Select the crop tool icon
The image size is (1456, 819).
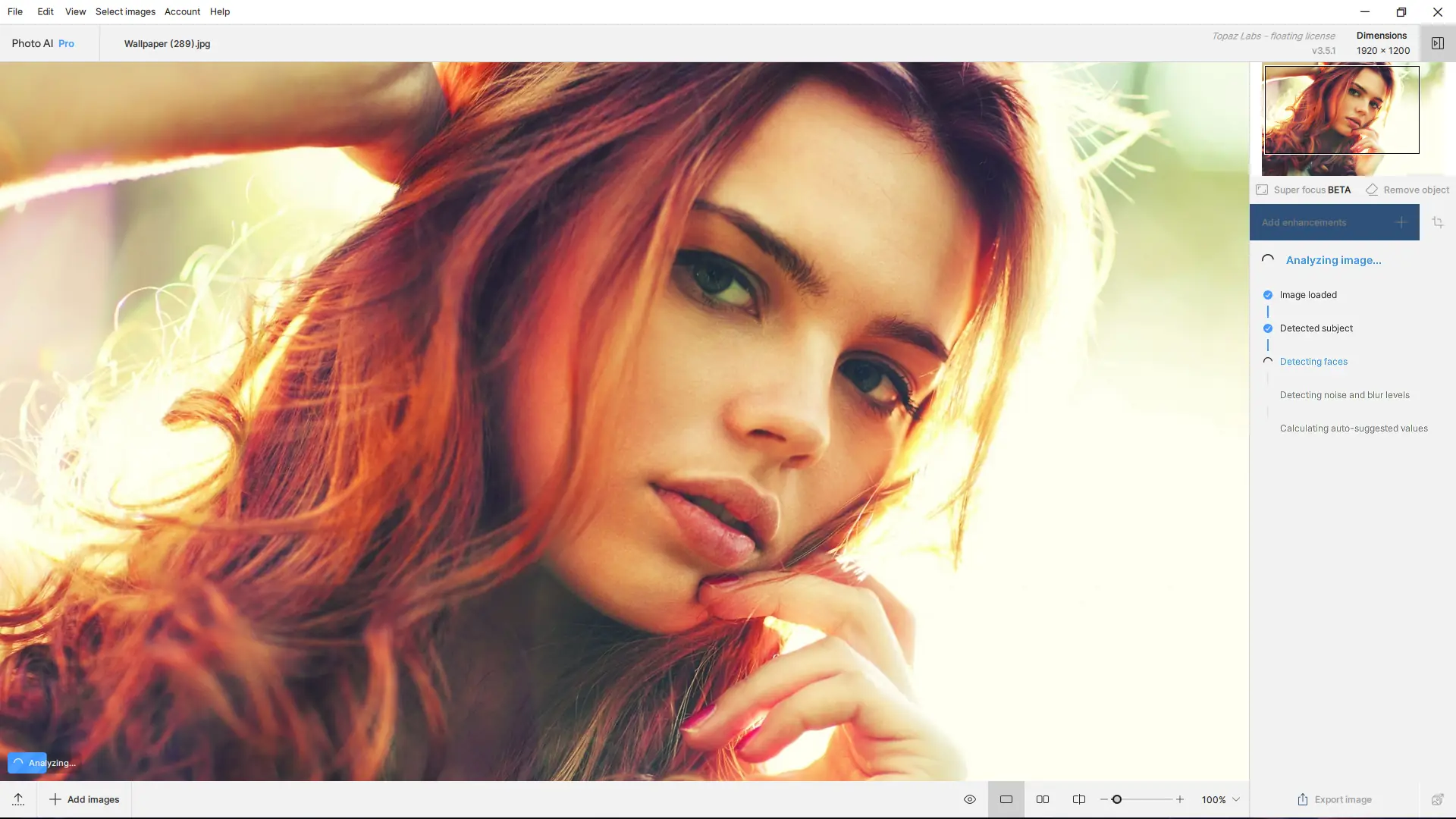coord(1437,222)
